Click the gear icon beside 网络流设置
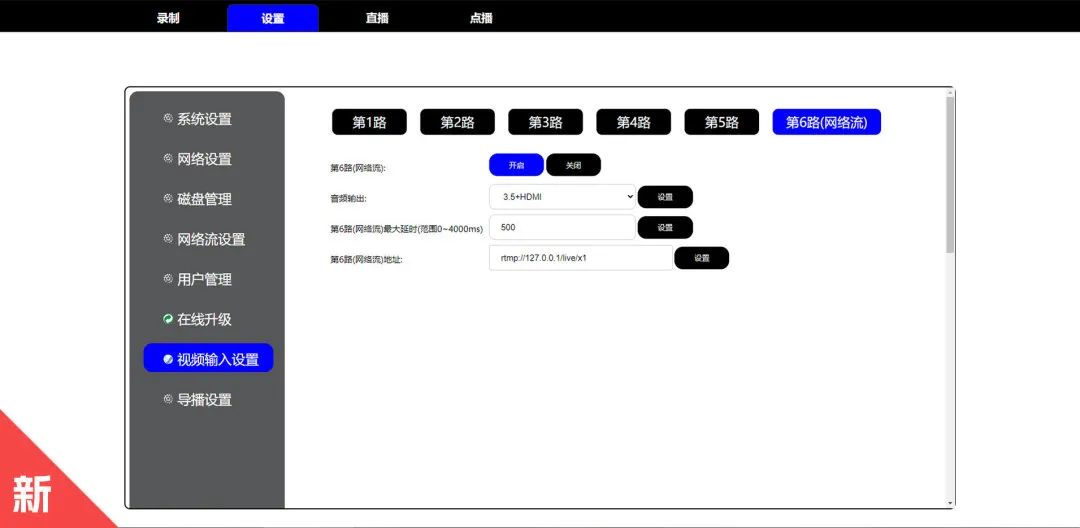This screenshot has height=528, width=1080. pyautogui.click(x=167, y=238)
